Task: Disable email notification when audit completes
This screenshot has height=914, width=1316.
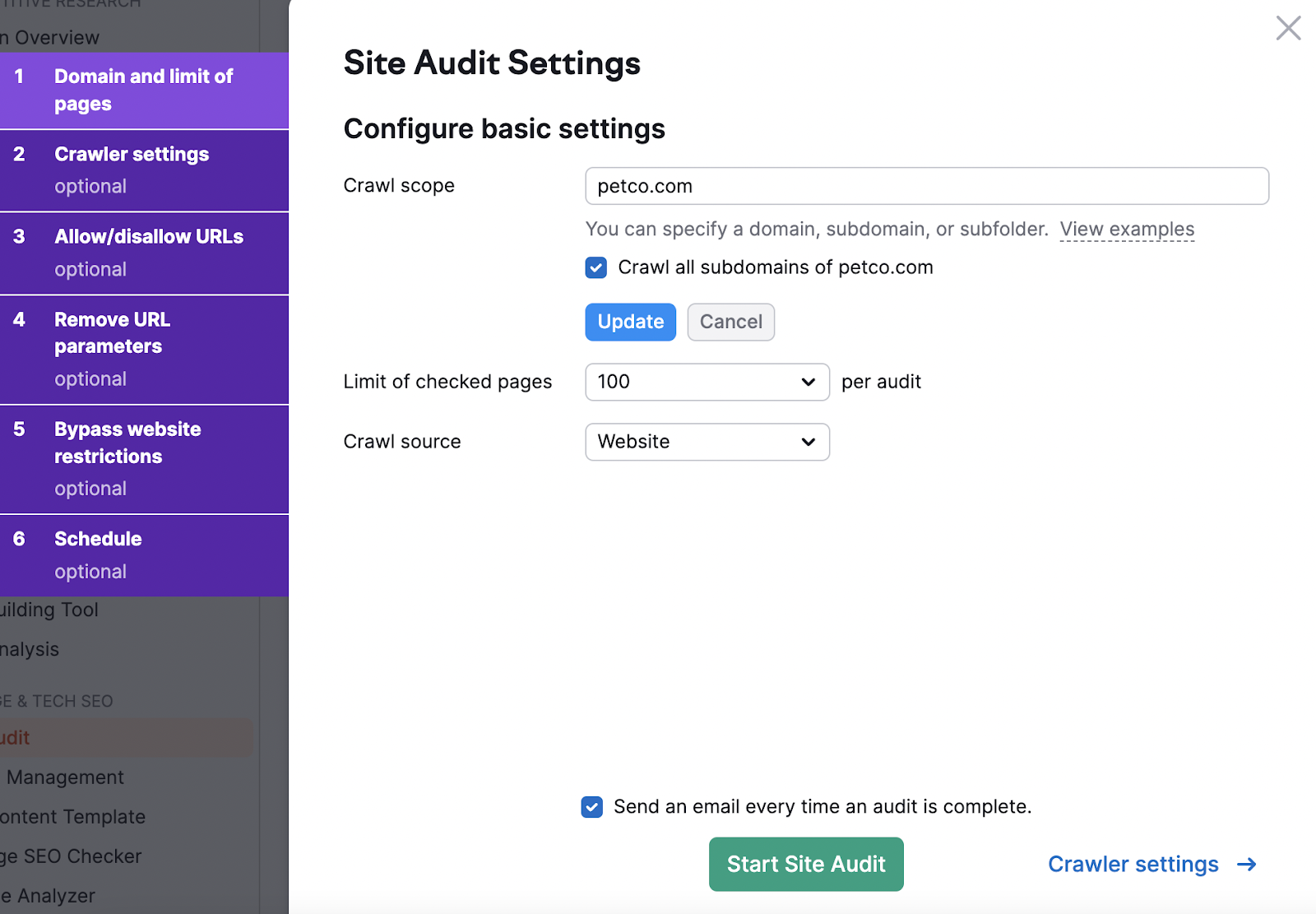Action: (x=591, y=807)
